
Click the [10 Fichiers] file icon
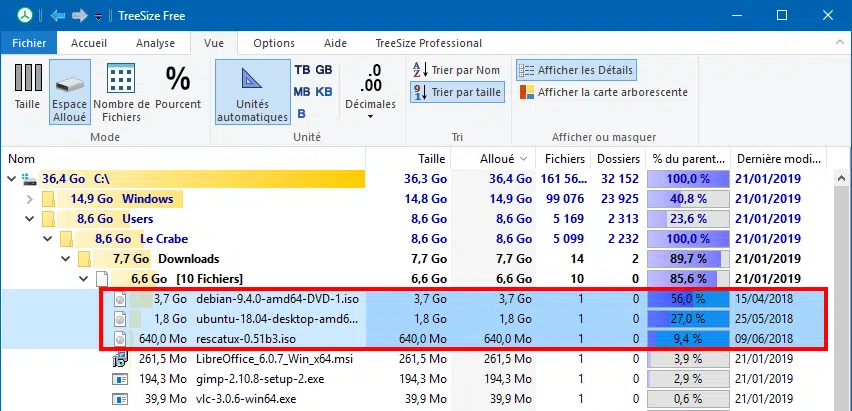pyautogui.click(x=102, y=279)
